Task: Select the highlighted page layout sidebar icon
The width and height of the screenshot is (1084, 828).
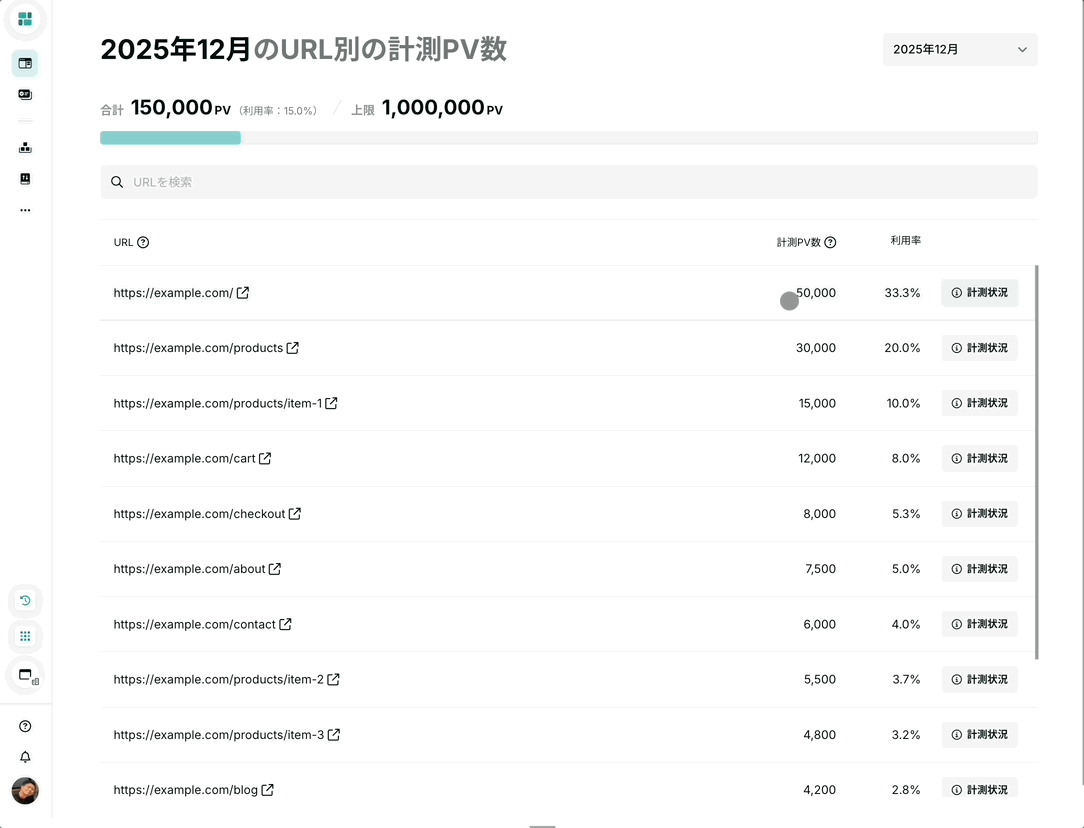Action: 25,64
